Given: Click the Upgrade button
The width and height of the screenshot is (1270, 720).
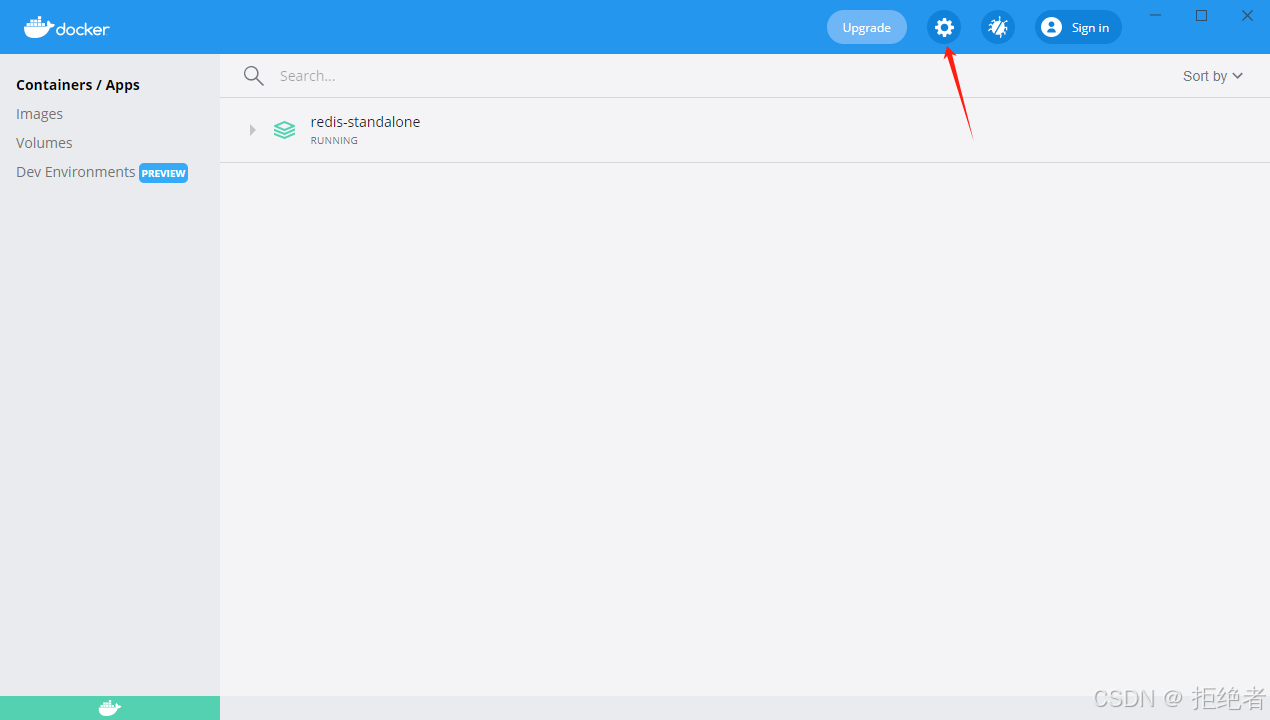Looking at the screenshot, I should click(x=866, y=27).
